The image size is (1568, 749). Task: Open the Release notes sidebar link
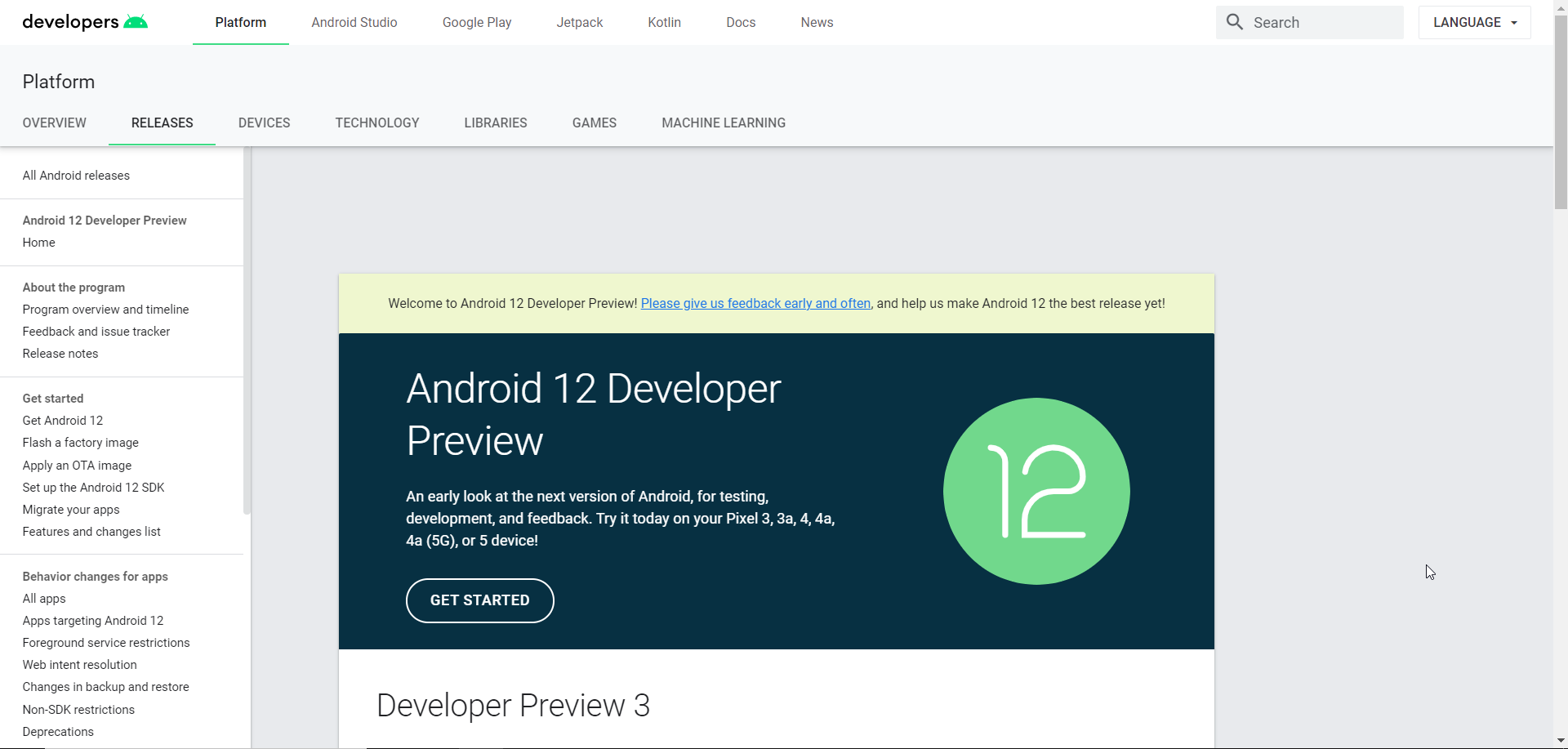point(60,354)
